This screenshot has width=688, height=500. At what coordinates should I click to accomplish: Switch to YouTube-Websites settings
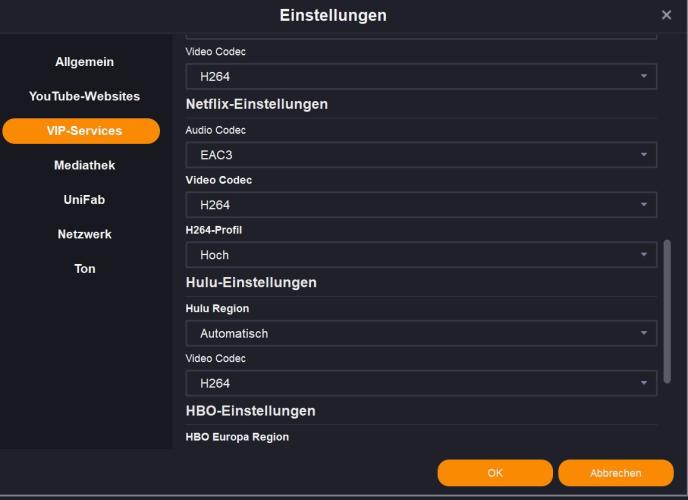pyautogui.click(x=84, y=97)
